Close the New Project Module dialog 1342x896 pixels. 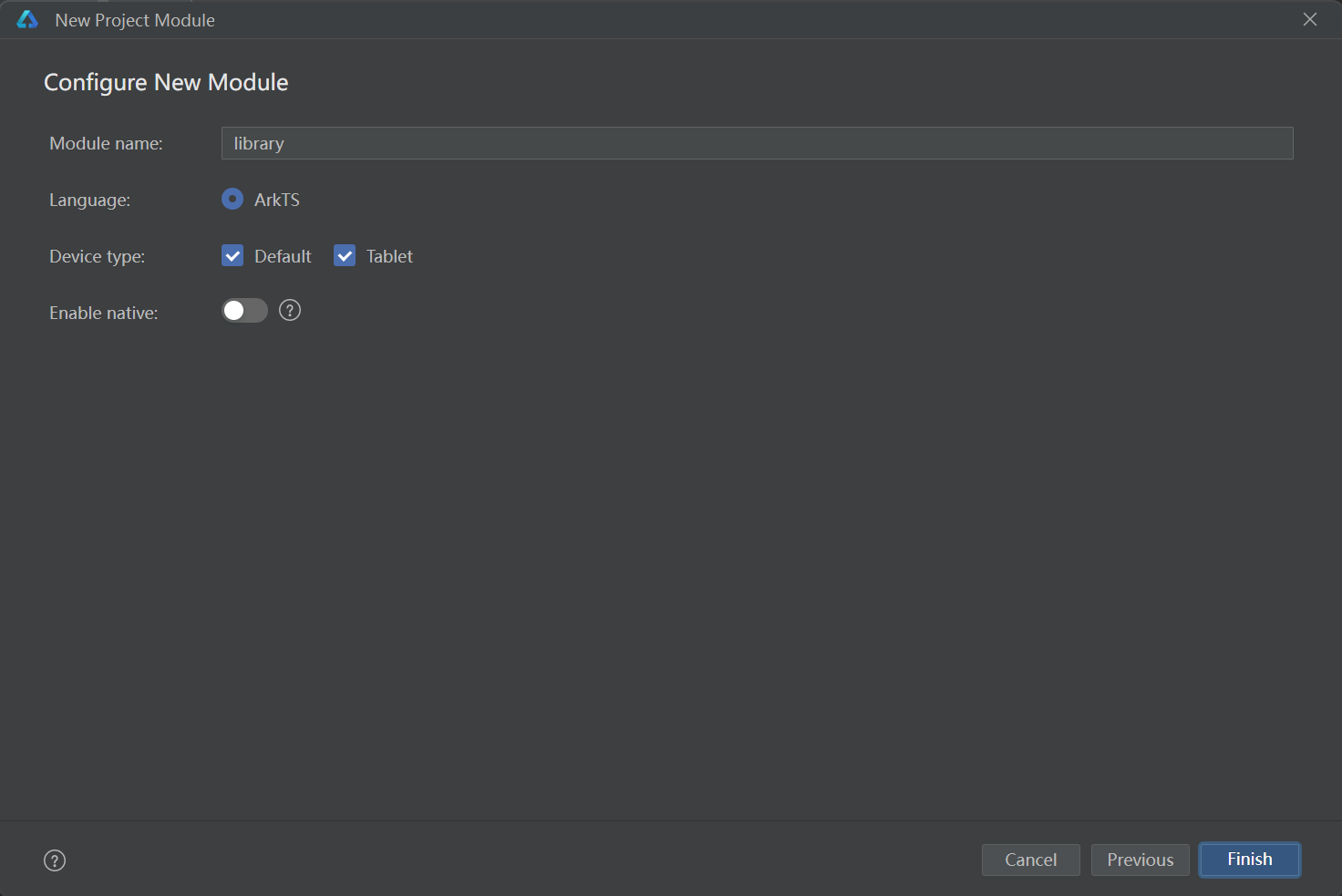(x=1310, y=19)
